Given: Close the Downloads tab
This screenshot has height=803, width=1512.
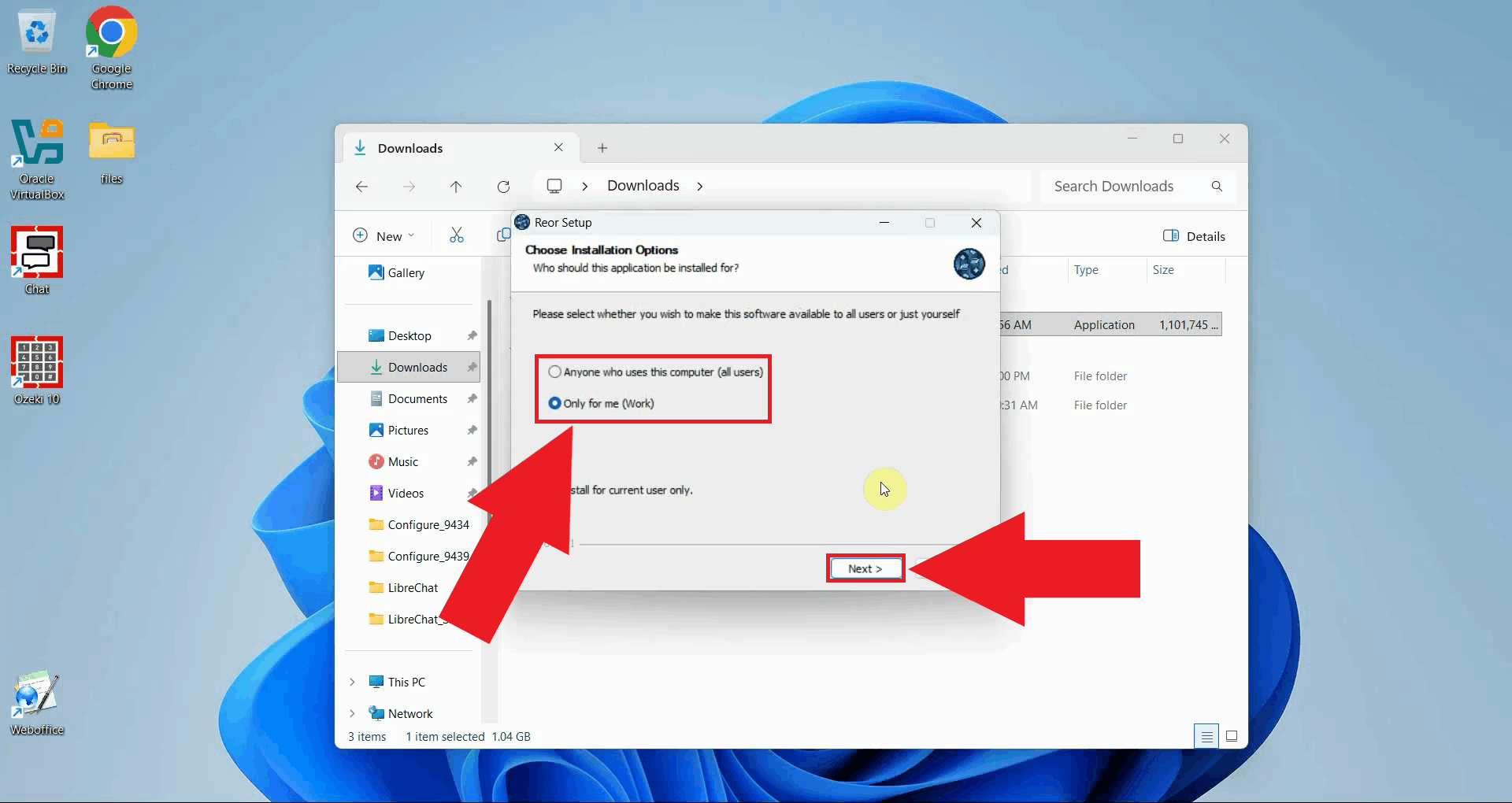Looking at the screenshot, I should coord(558,147).
